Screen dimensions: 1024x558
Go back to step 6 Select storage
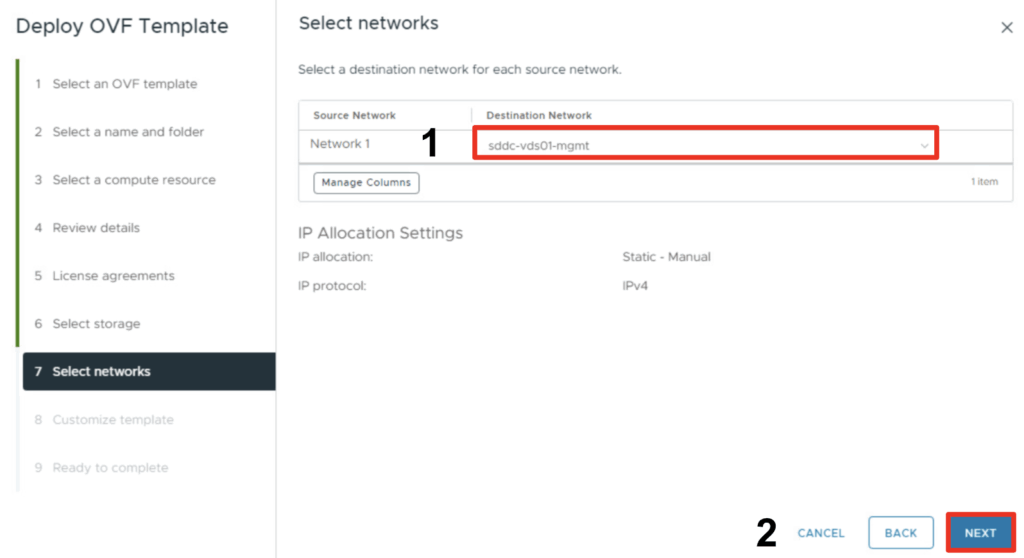pos(96,324)
